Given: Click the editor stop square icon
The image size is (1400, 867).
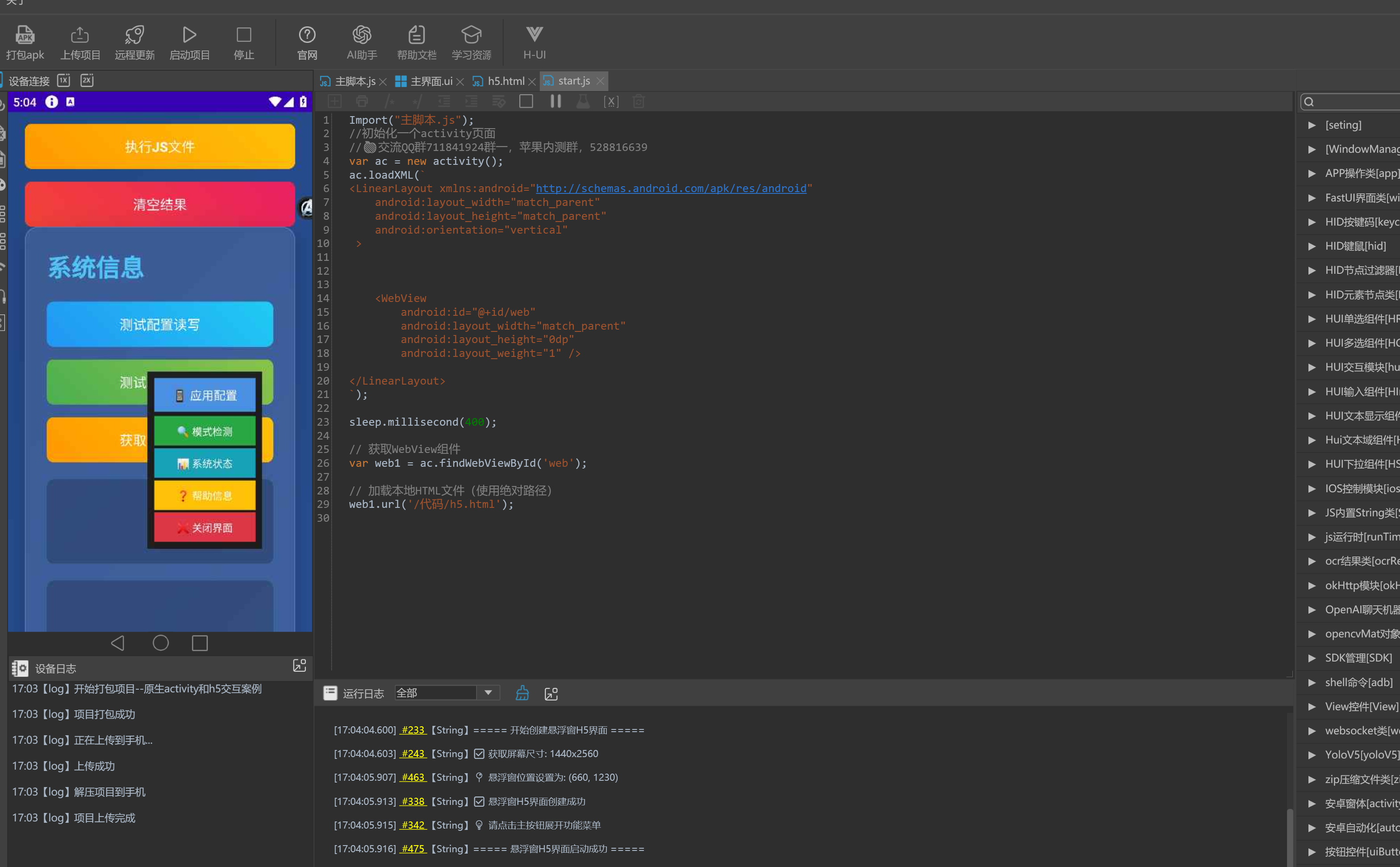Looking at the screenshot, I should [x=526, y=101].
